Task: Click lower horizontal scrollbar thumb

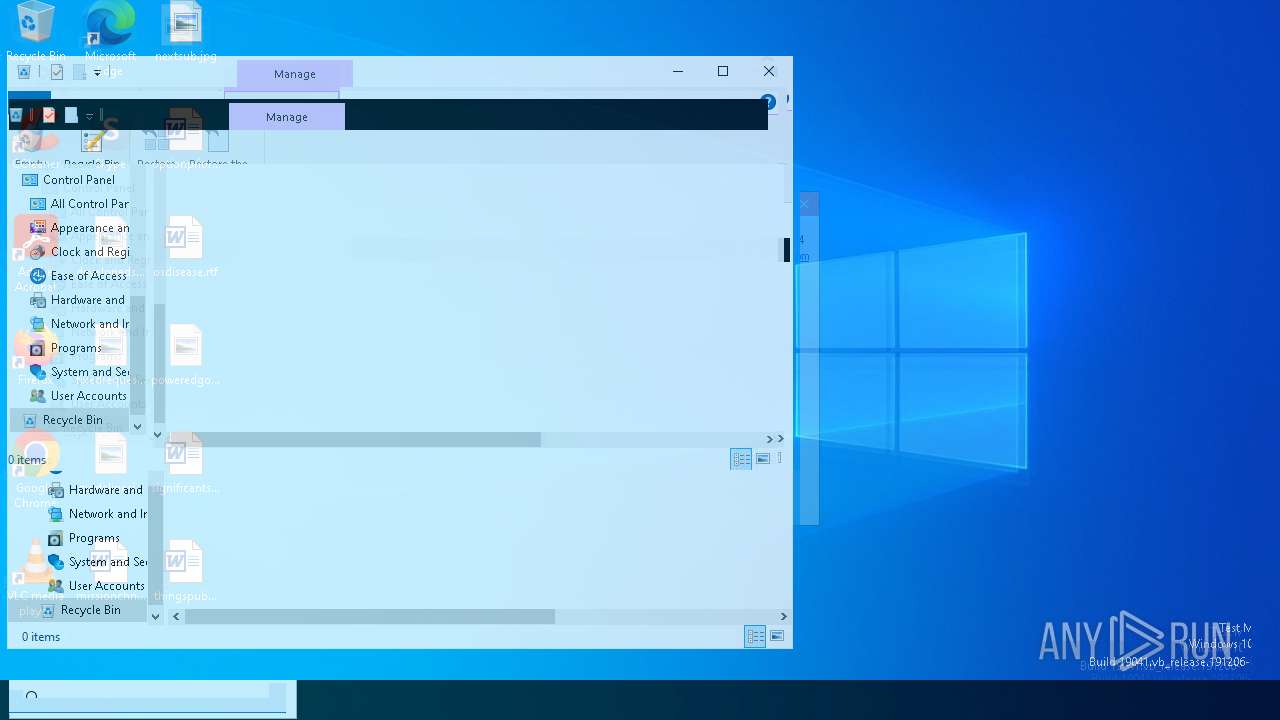Action: (370, 617)
